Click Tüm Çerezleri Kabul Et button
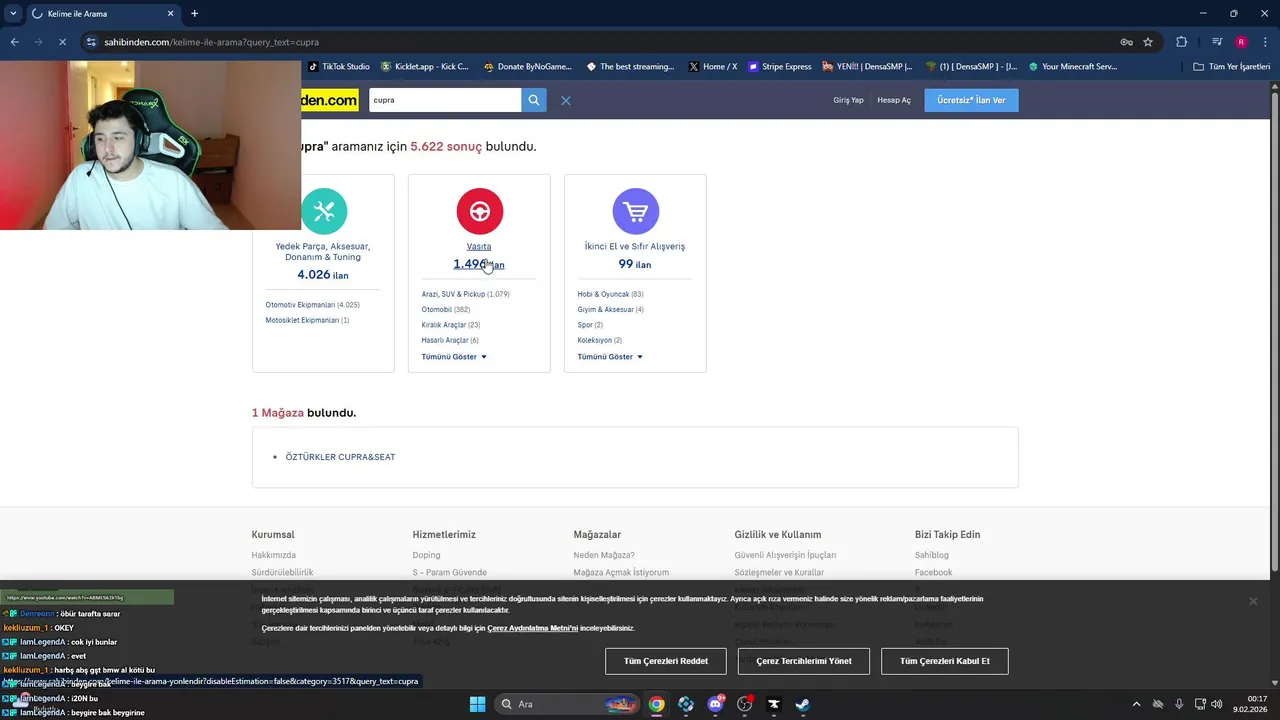Image resolution: width=1280 pixels, height=720 pixels. coord(945,661)
